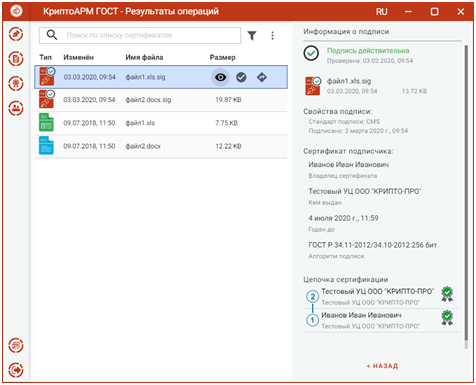476x385 pixels.
Task: Select the файл1.xls.sig name in the list
Action: [x=145, y=77]
